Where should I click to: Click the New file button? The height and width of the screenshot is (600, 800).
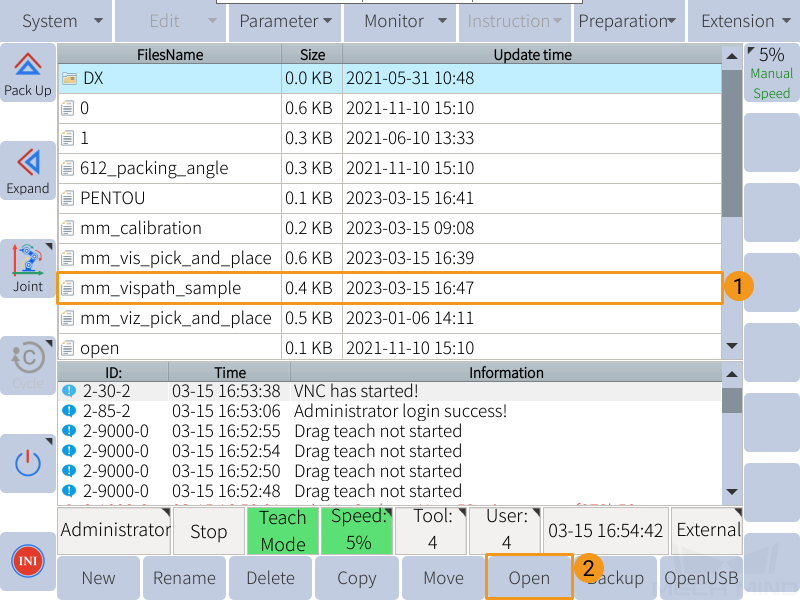click(x=98, y=578)
